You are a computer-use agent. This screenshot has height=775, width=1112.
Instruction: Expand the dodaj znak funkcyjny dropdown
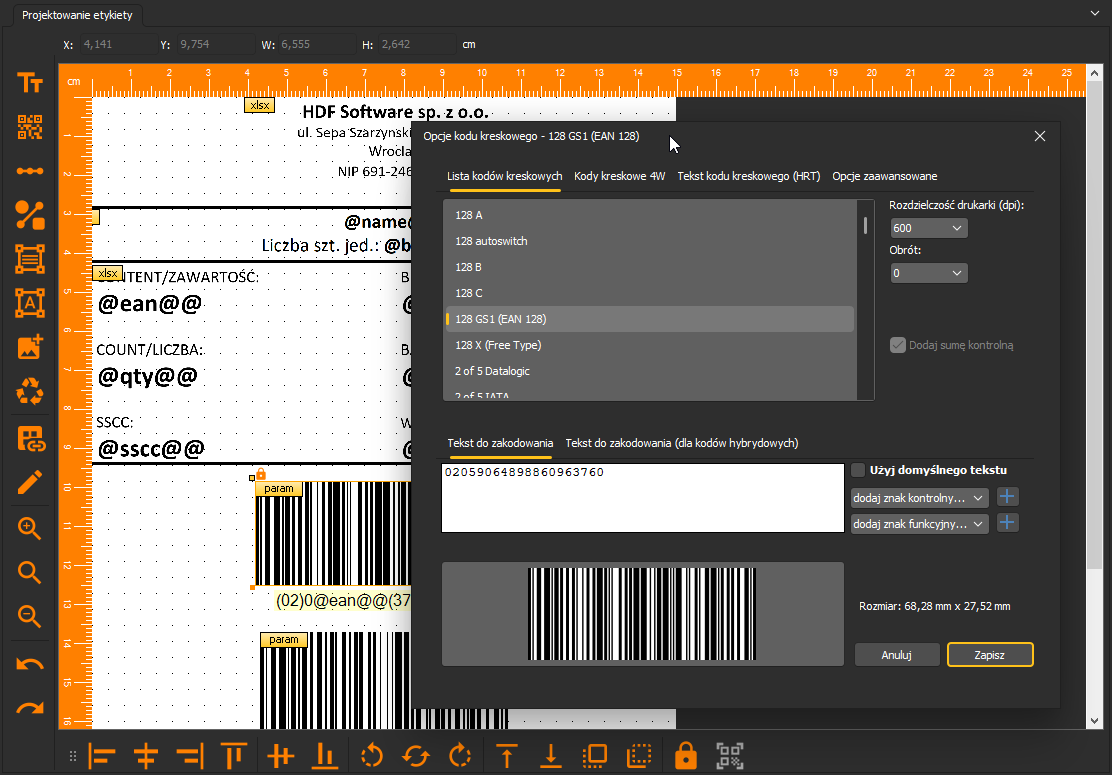tap(919, 525)
